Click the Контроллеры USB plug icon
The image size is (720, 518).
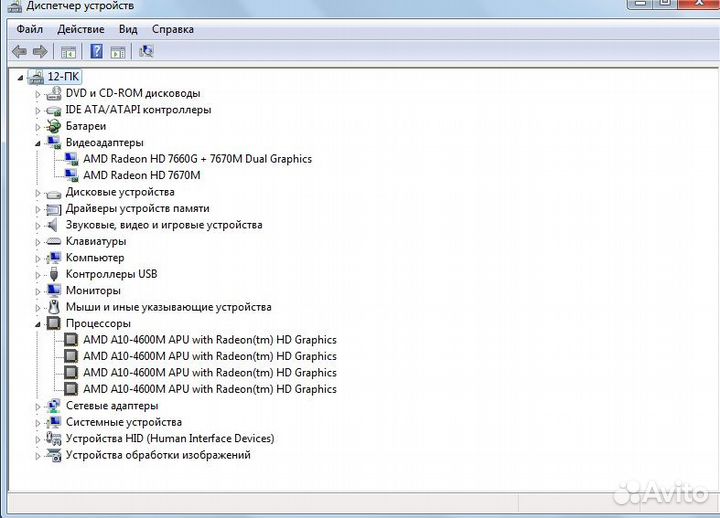point(54,274)
